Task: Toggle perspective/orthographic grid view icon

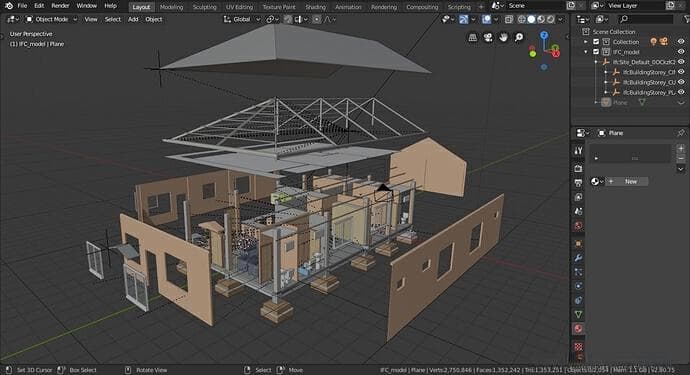Action: (x=473, y=38)
